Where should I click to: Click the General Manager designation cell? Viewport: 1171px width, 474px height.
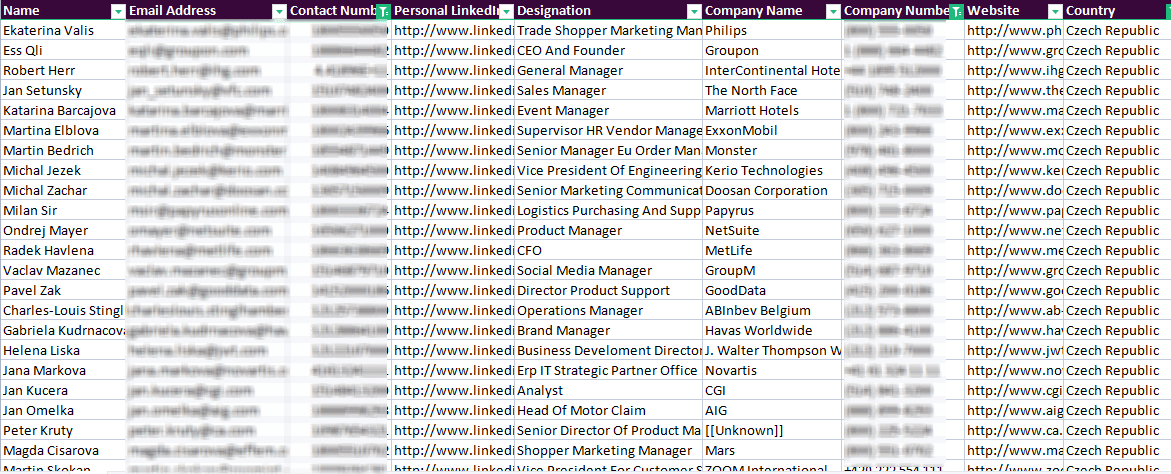click(609, 71)
